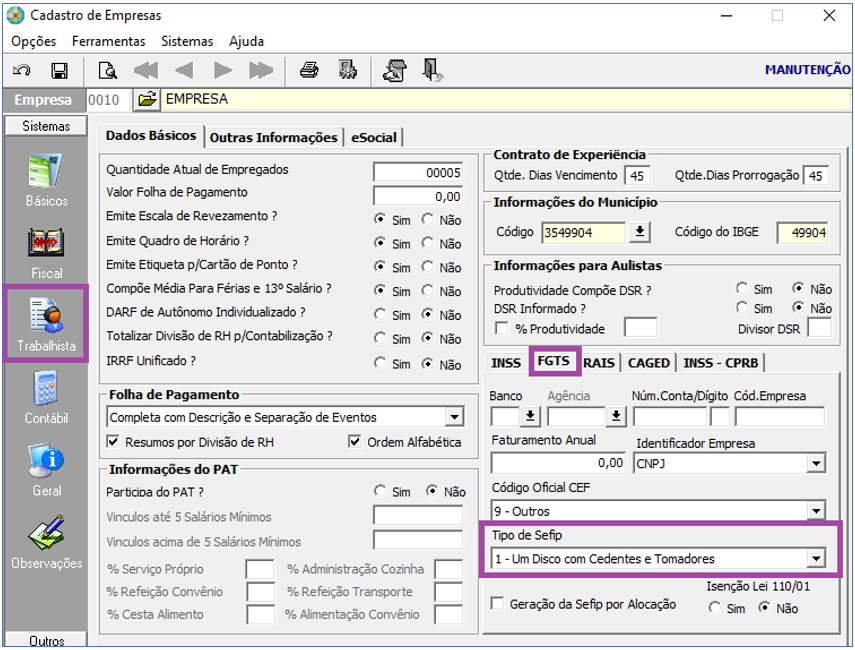Switch to INSS tab
The height and width of the screenshot is (650, 855).
[x=506, y=363]
